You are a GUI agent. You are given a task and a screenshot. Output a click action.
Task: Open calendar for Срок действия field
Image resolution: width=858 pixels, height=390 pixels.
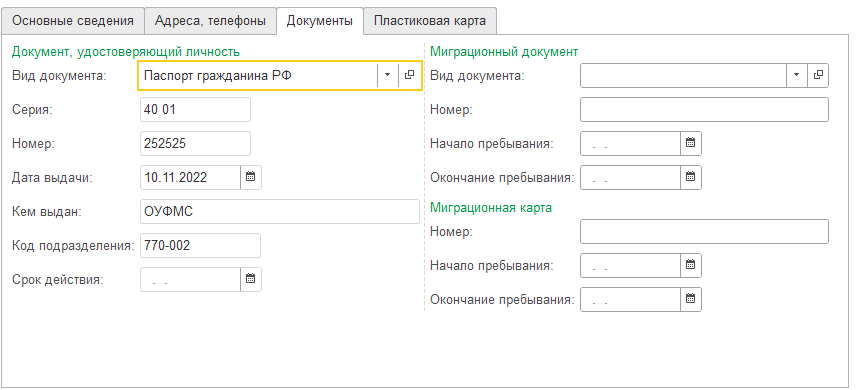tap(251, 279)
